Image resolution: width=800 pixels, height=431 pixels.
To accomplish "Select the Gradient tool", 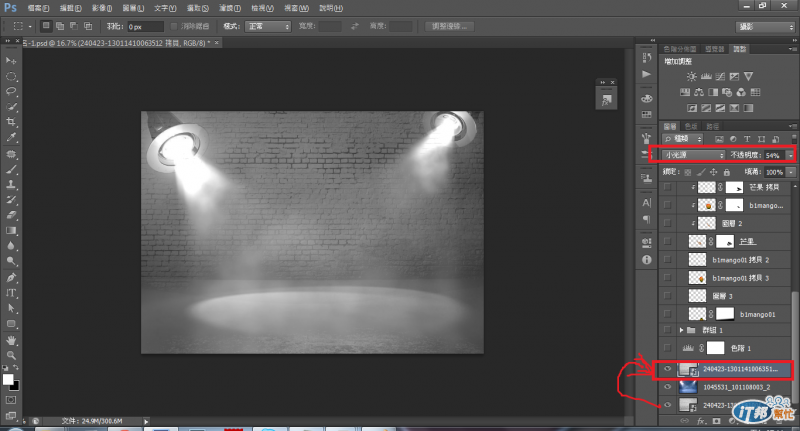I will click(x=11, y=231).
